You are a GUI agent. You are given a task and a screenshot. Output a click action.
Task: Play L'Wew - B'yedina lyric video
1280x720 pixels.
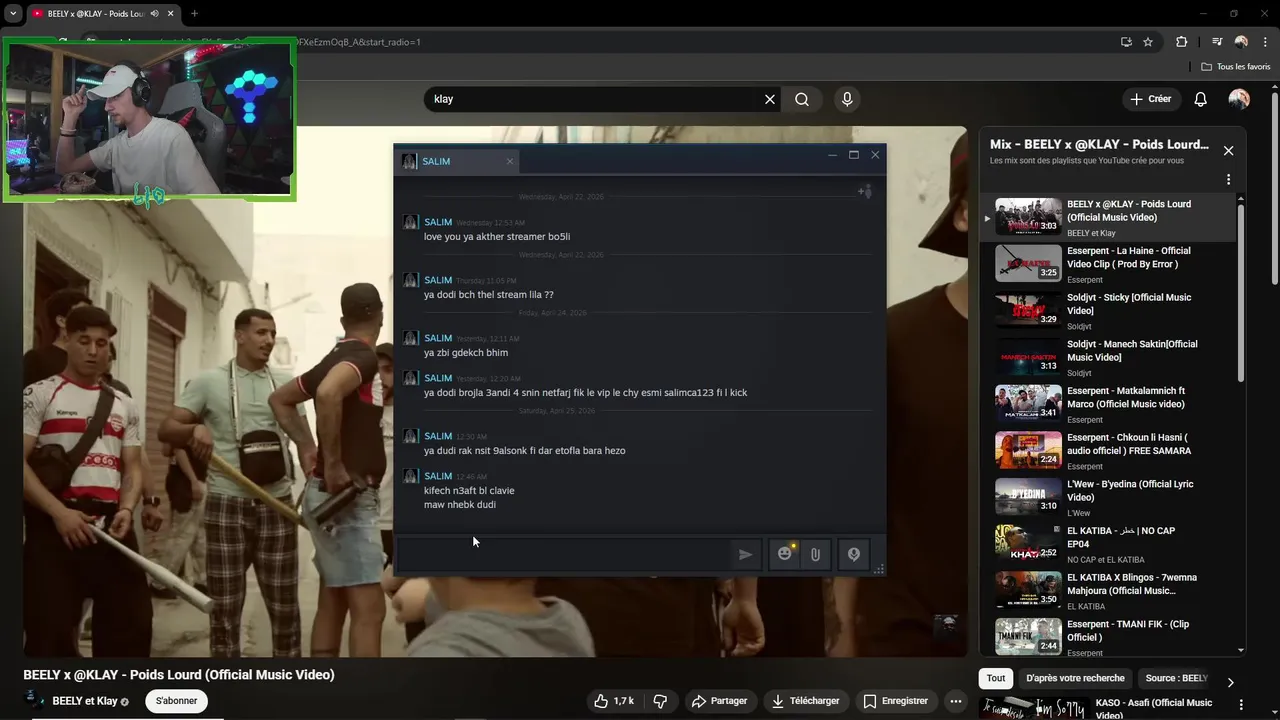click(1110, 497)
